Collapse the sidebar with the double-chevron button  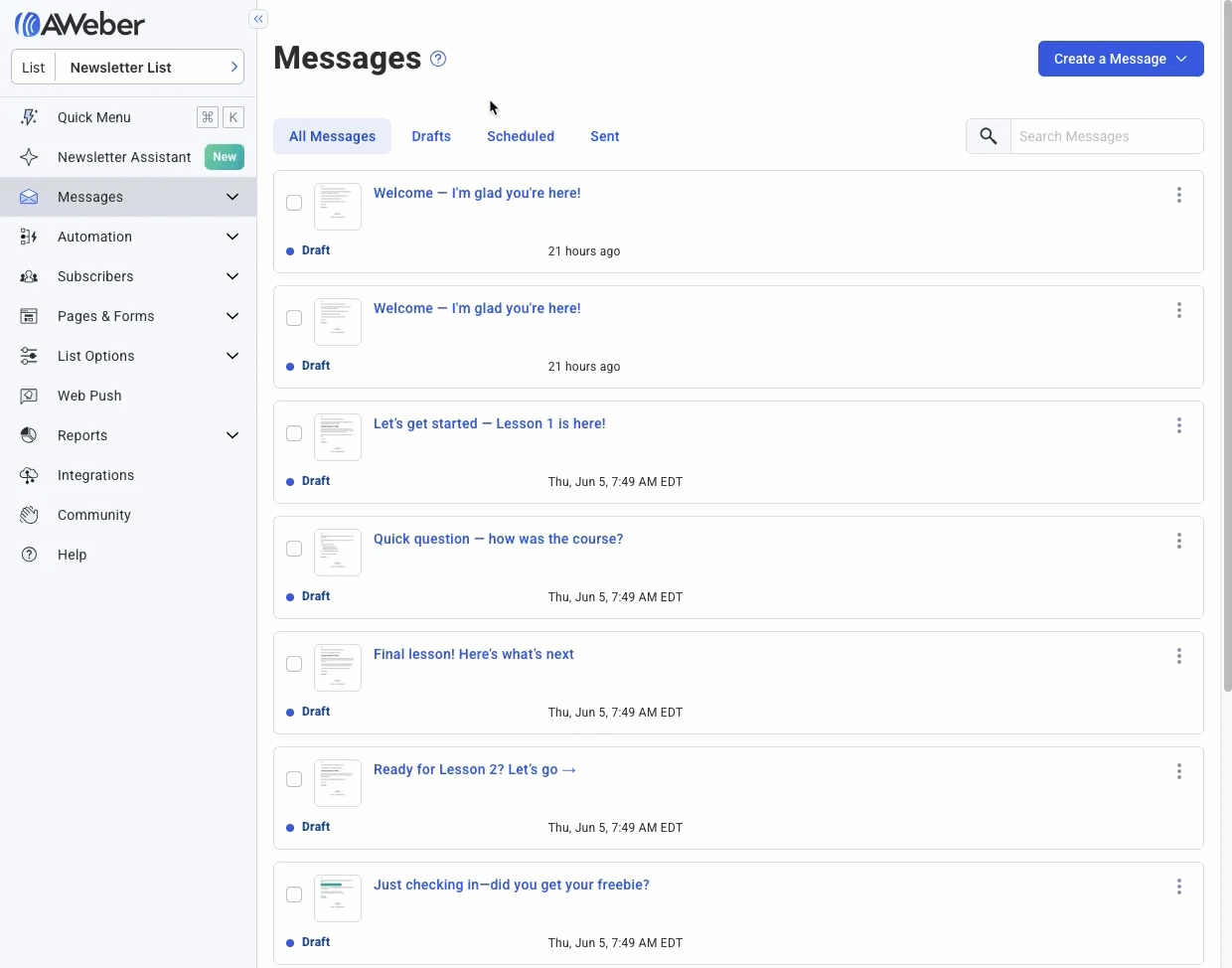point(258,19)
